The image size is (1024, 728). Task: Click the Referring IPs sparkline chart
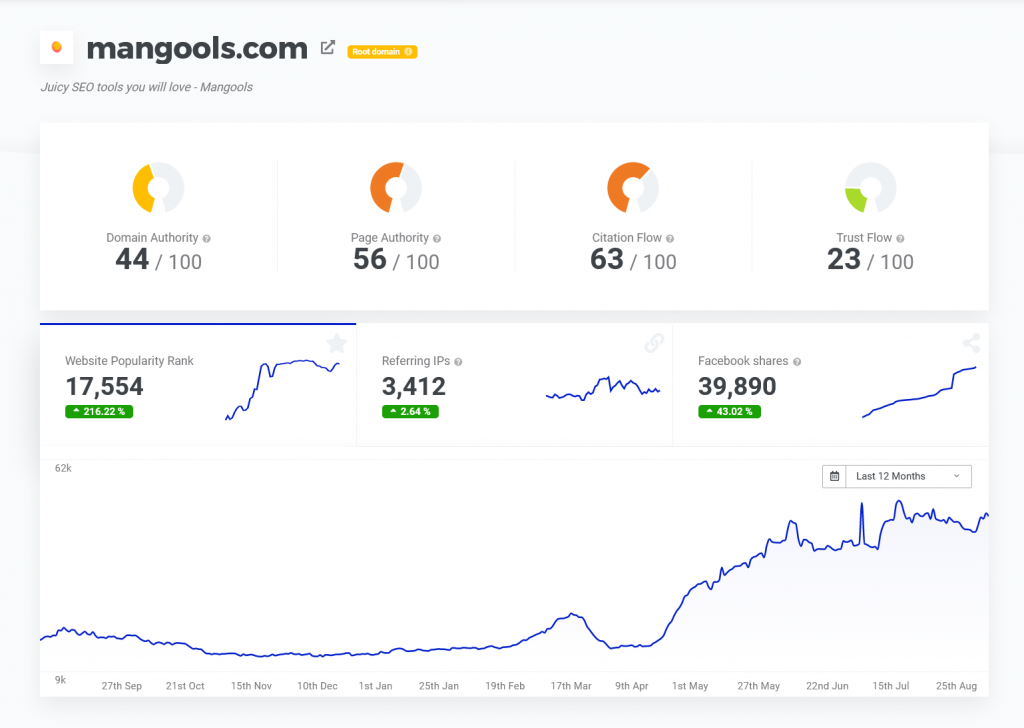click(603, 388)
